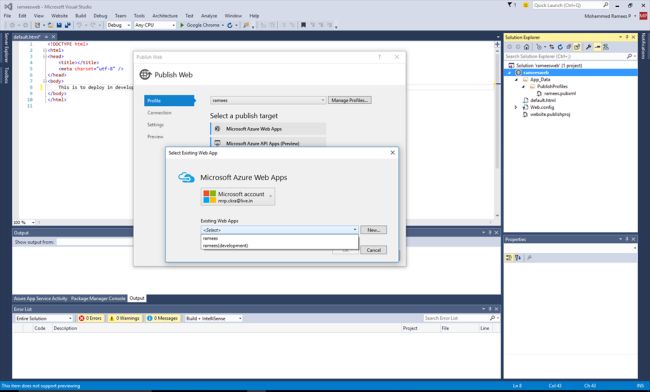Select ramees(development) from the dropdown list
Image resolution: width=650 pixels, height=392 pixels.
click(x=279, y=245)
